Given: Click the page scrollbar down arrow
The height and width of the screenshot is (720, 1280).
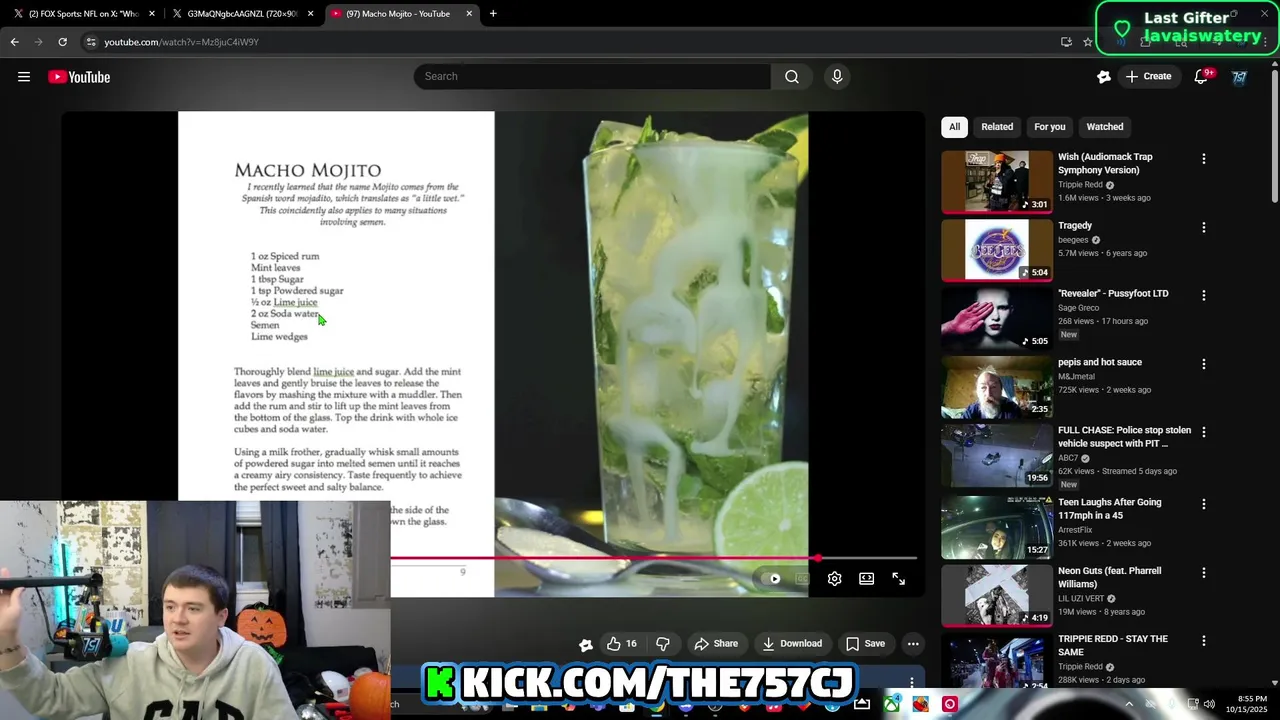Looking at the screenshot, I should pyautogui.click(x=1274, y=683).
